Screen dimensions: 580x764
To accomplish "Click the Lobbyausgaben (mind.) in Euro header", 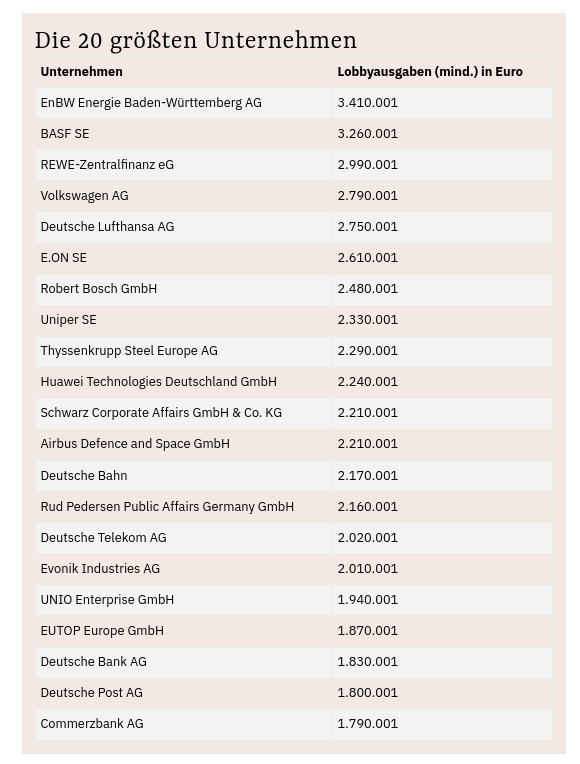I will coord(430,72).
